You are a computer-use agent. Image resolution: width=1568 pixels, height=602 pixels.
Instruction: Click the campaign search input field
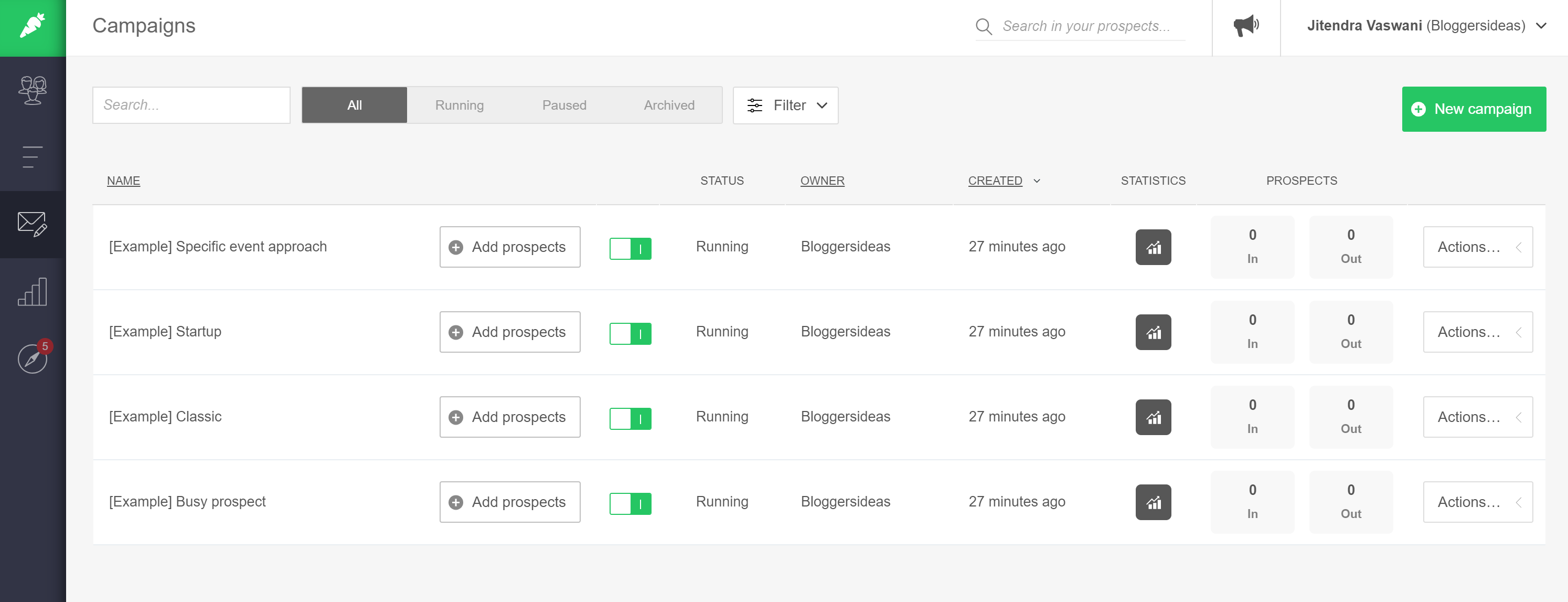(x=191, y=104)
